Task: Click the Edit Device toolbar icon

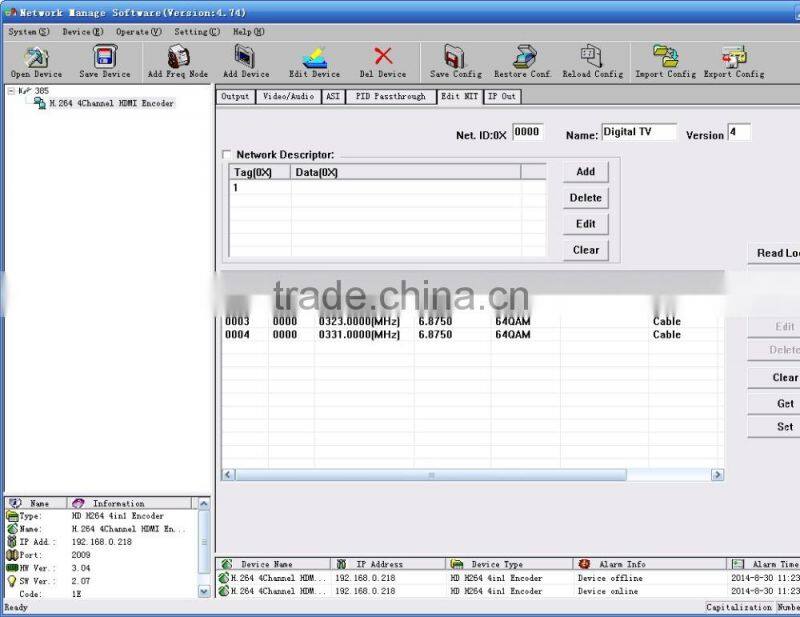Action: tap(315, 57)
